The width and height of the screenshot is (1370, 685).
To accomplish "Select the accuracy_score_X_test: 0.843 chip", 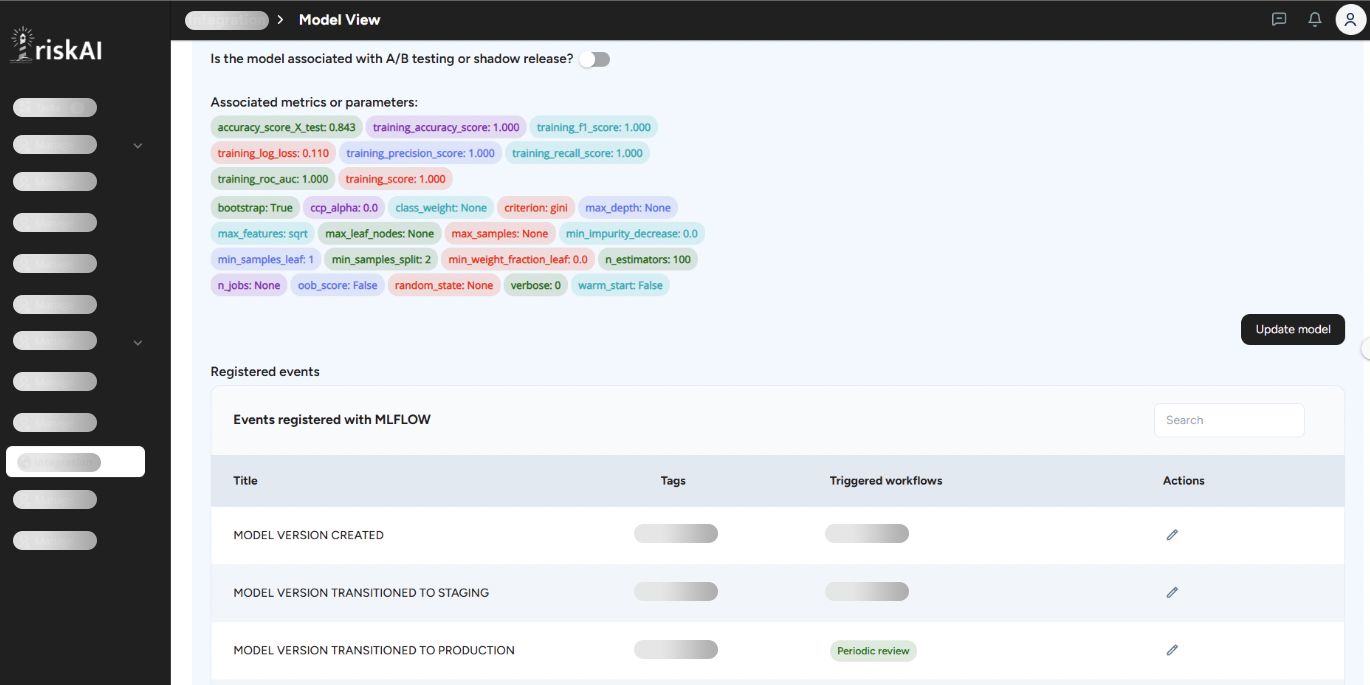I will [286, 127].
